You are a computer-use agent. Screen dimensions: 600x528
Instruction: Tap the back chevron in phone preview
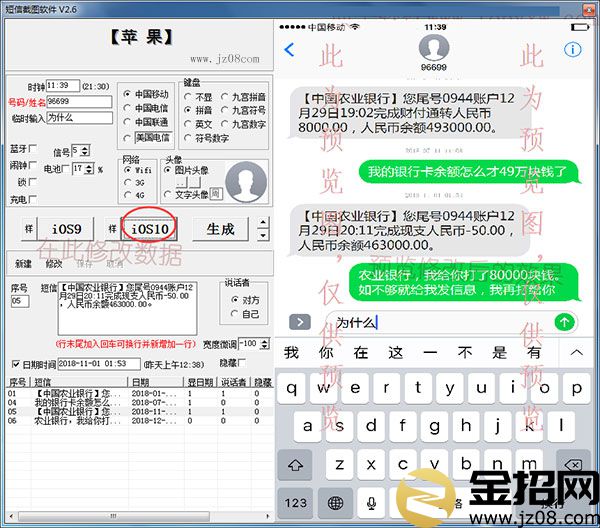pyautogui.click(x=289, y=50)
